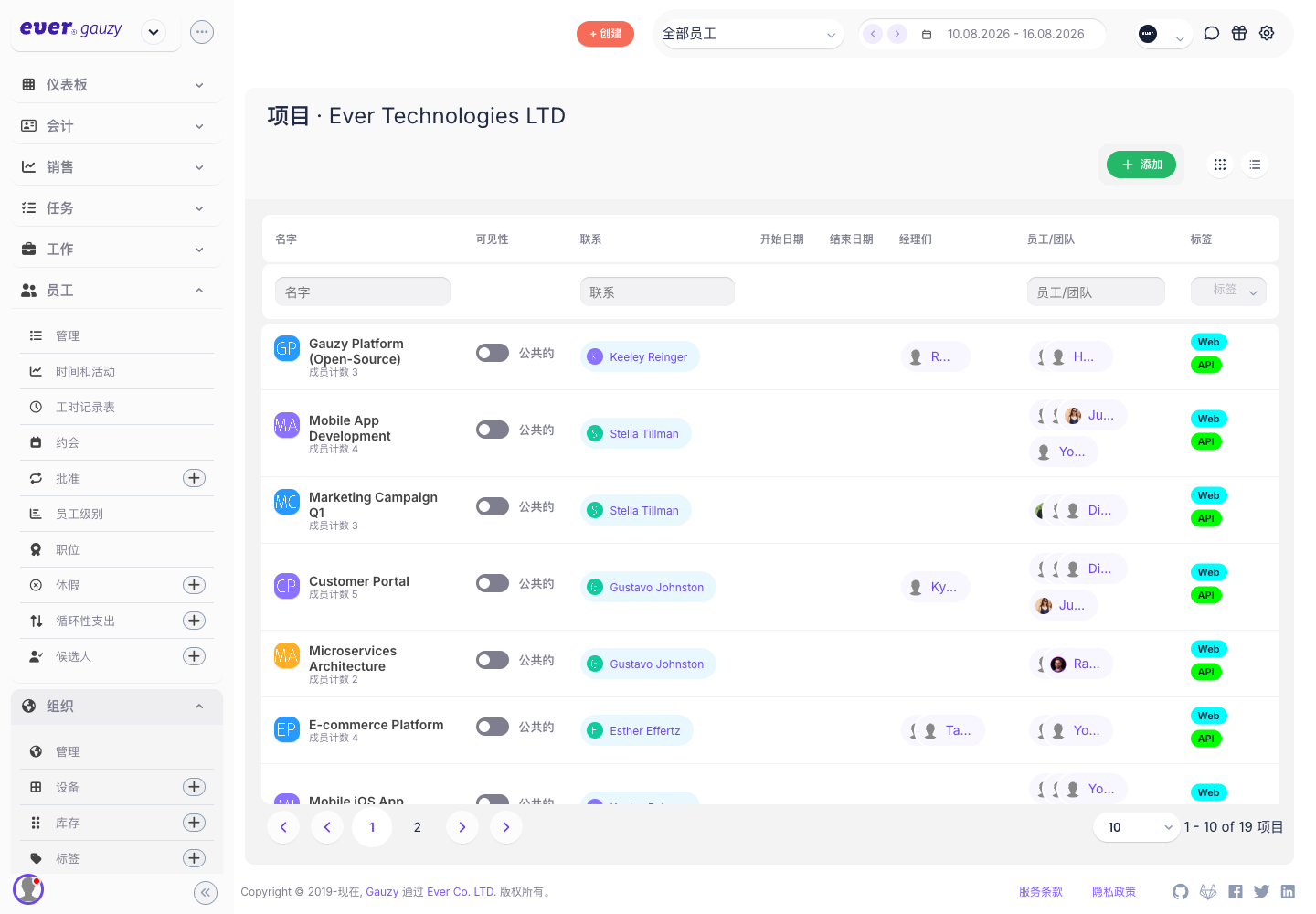Collapse the 组织 sidebar section
1316x914 pixels.
tap(116, 707)
